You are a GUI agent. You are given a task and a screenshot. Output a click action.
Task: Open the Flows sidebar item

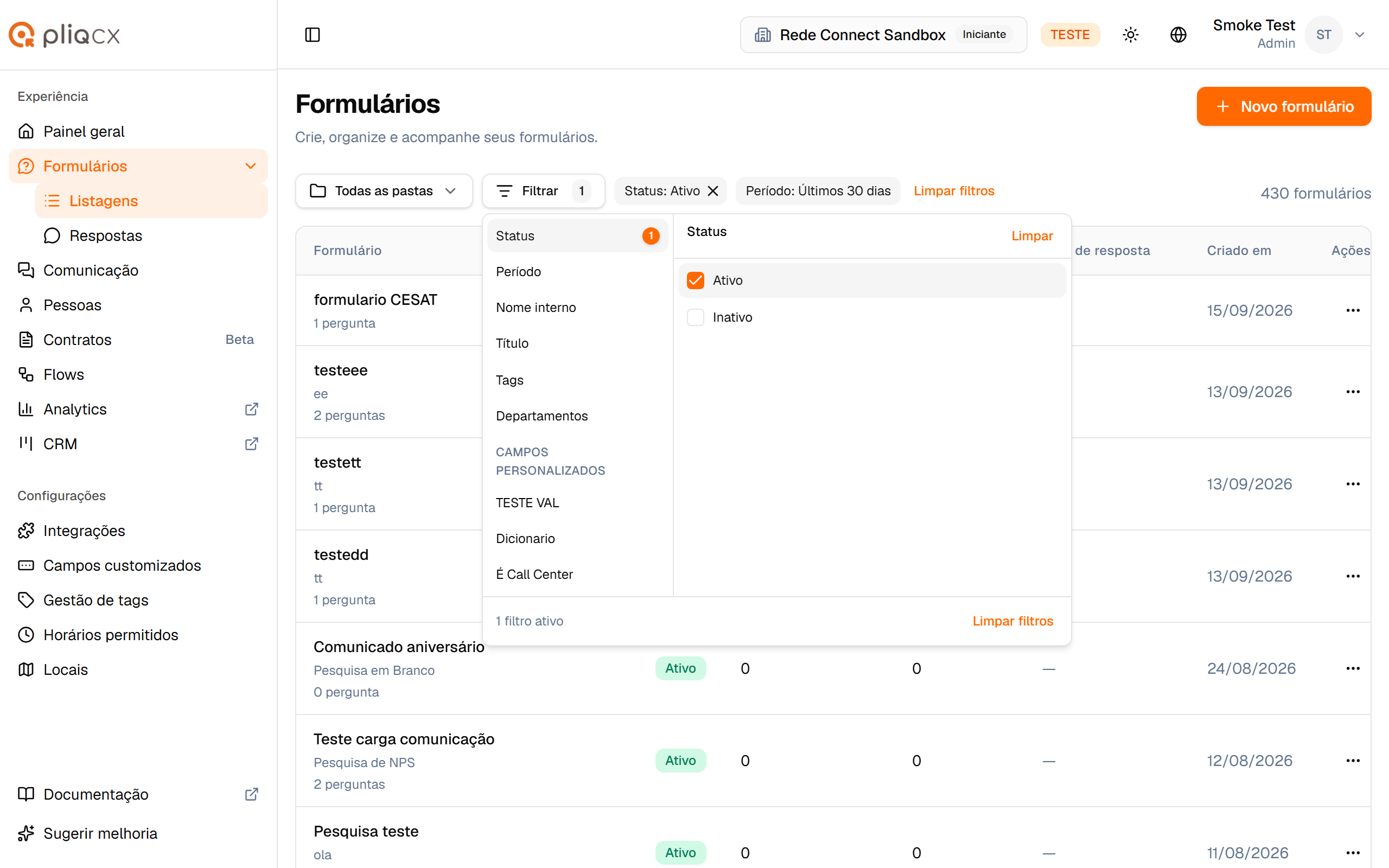pos(138,374)
